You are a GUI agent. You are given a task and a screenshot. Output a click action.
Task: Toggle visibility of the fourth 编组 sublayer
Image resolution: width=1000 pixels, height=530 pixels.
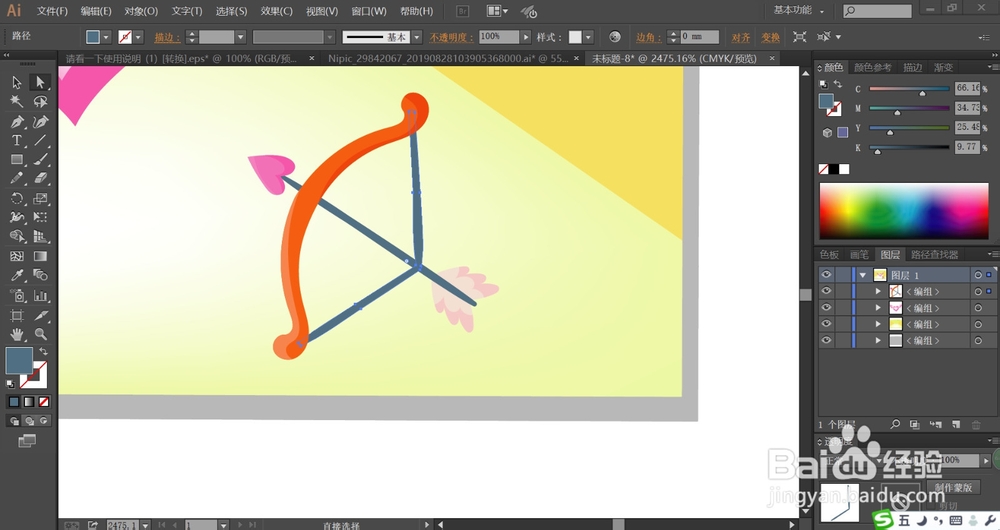826,341
